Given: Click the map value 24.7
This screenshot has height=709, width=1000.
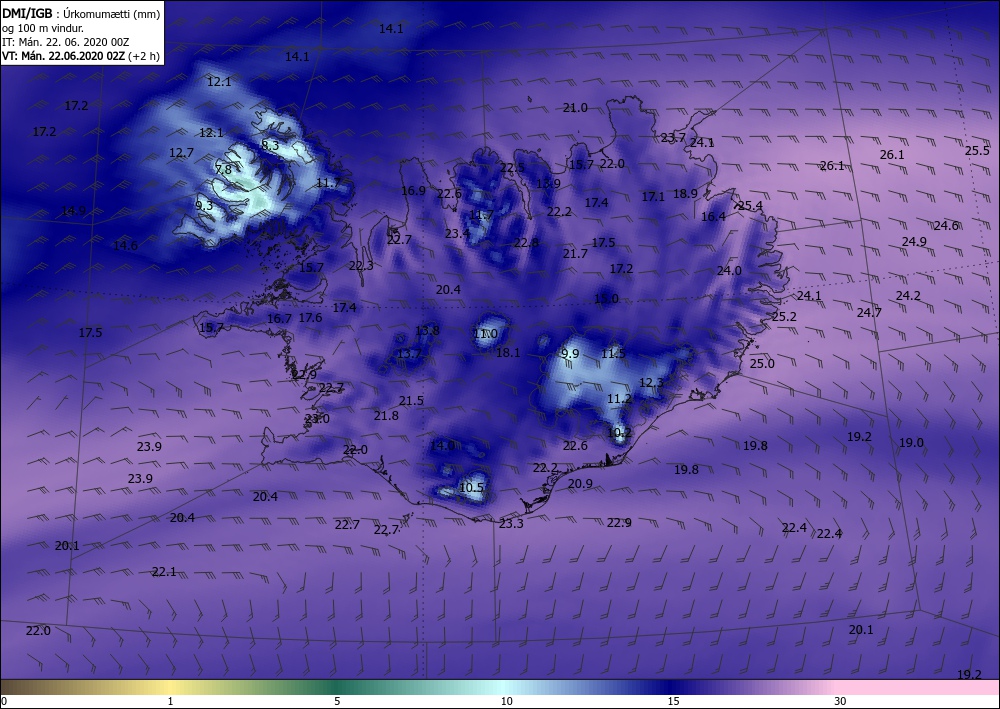Looking at the screenshot, I should point(869,312).
